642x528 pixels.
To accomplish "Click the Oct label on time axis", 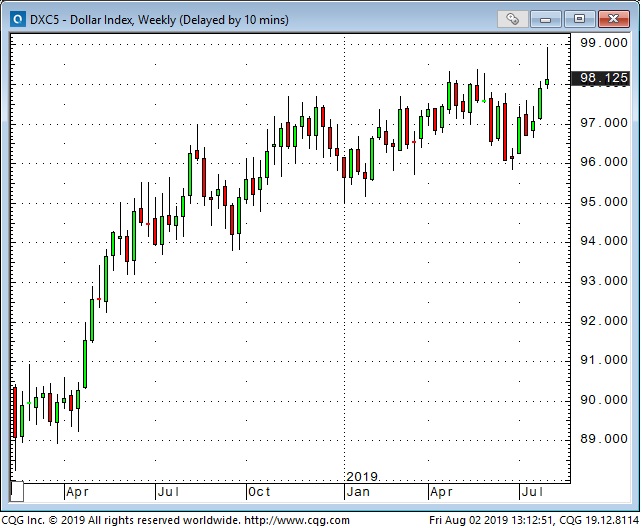I will pyautogui.click(x=259, y=492).
